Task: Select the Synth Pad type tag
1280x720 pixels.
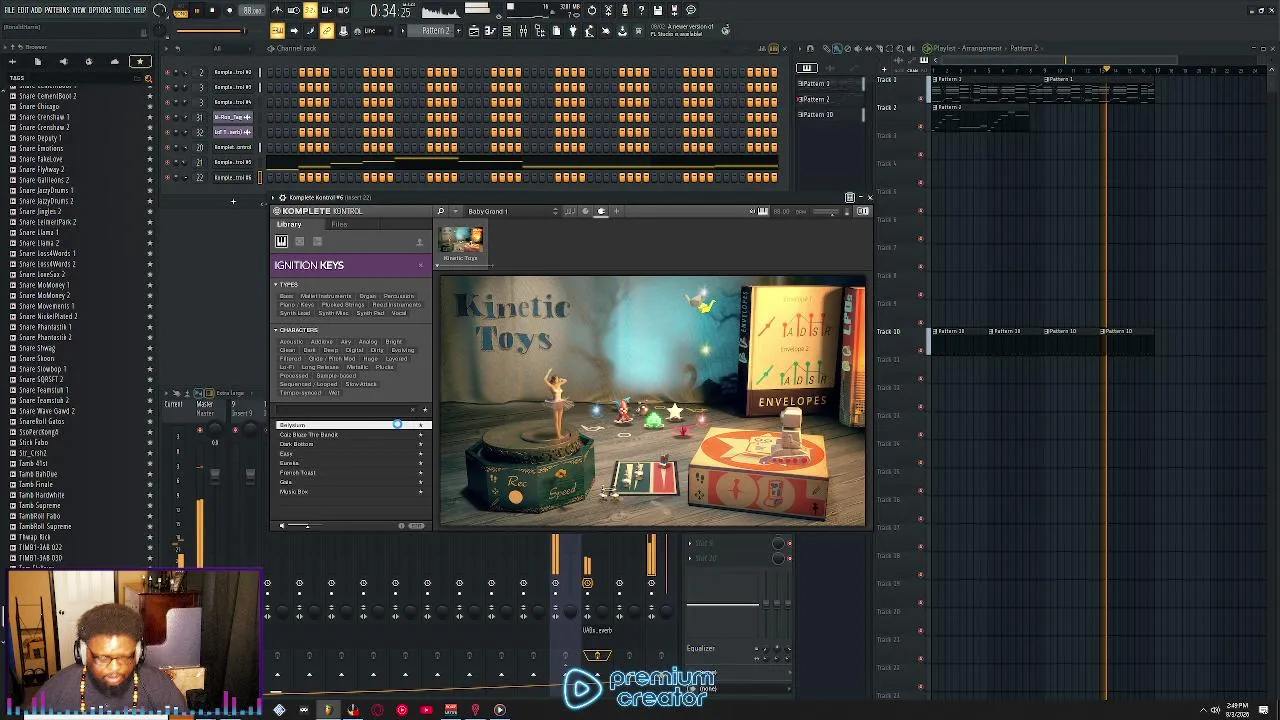Action: click(370, 313)
